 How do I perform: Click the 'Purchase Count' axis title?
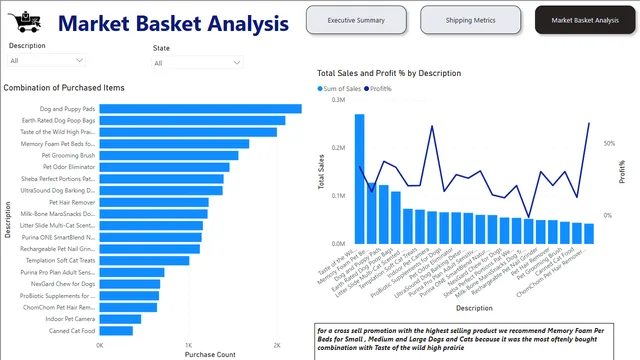pyautogui.click(x=210, y=354)
